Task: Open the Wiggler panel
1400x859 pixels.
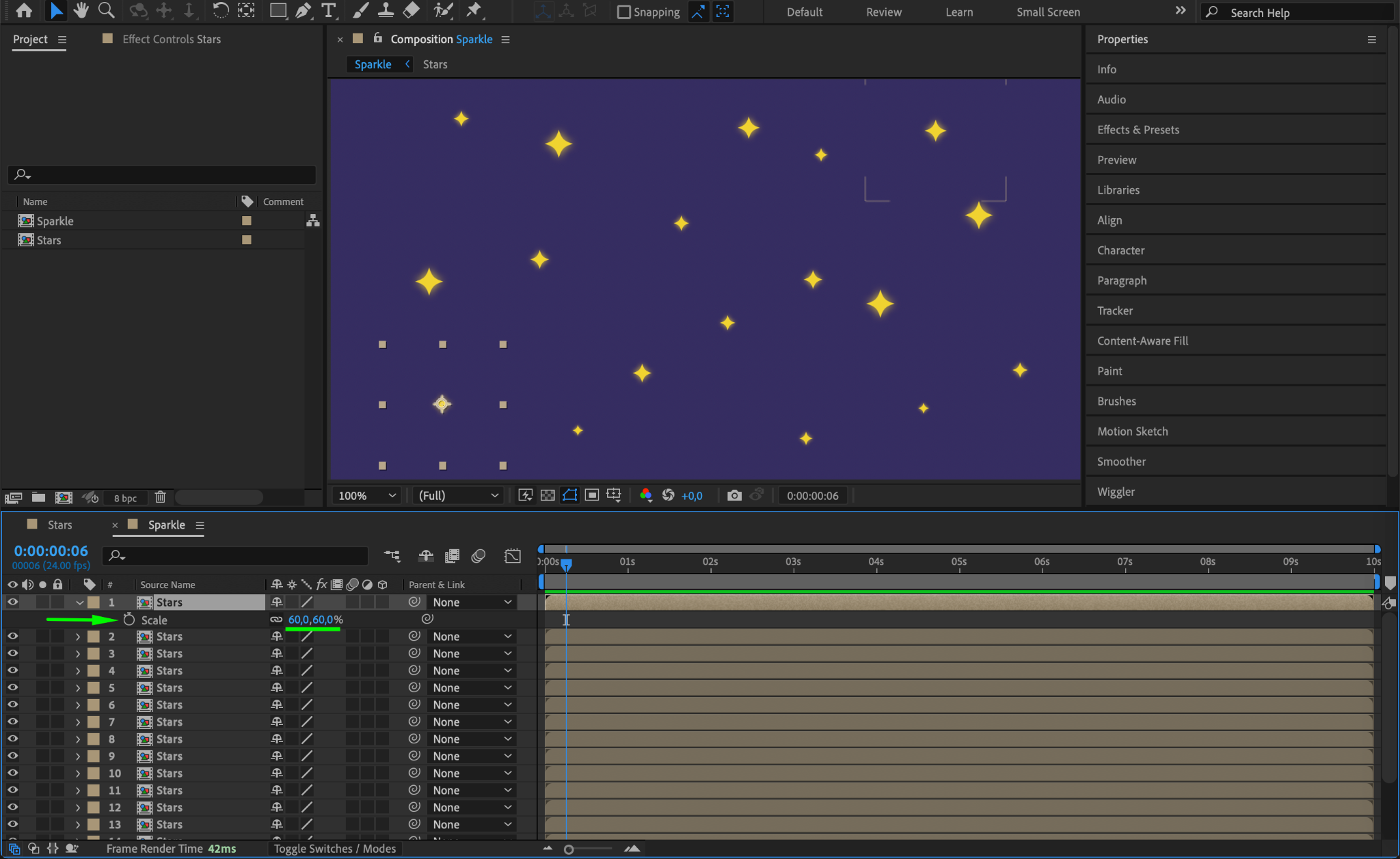Action: tap(1116, 492)
